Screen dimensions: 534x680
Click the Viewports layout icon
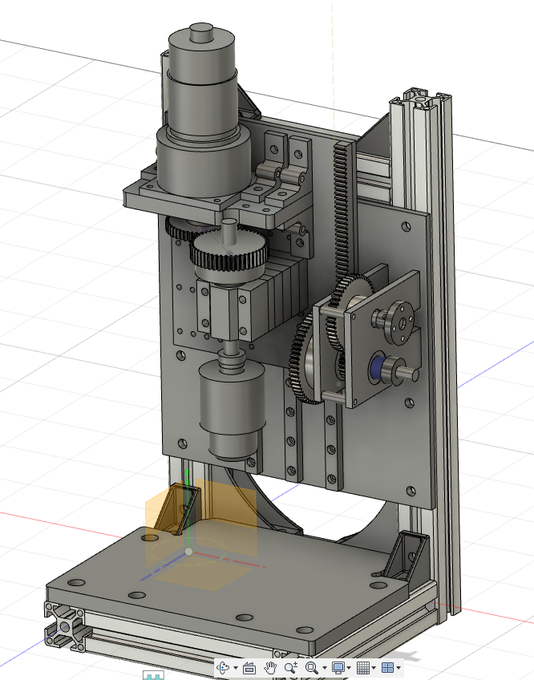(387, 667)
